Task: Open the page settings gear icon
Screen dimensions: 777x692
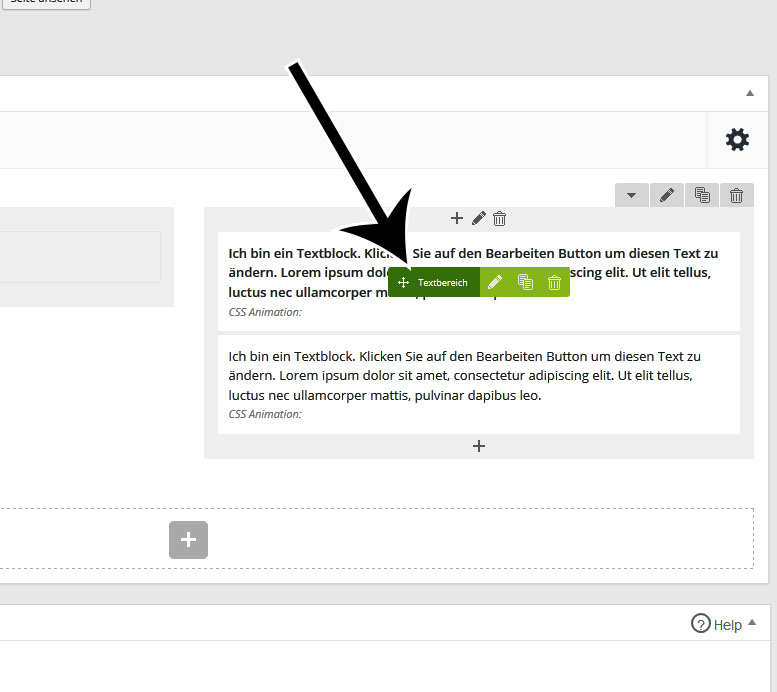Action: point(737,140)
